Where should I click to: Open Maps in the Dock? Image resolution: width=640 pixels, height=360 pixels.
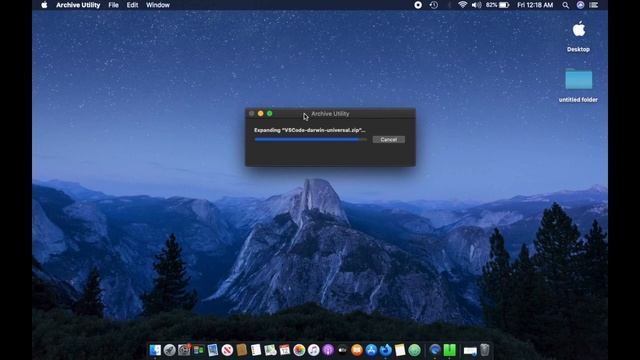(x=270, y=350)
